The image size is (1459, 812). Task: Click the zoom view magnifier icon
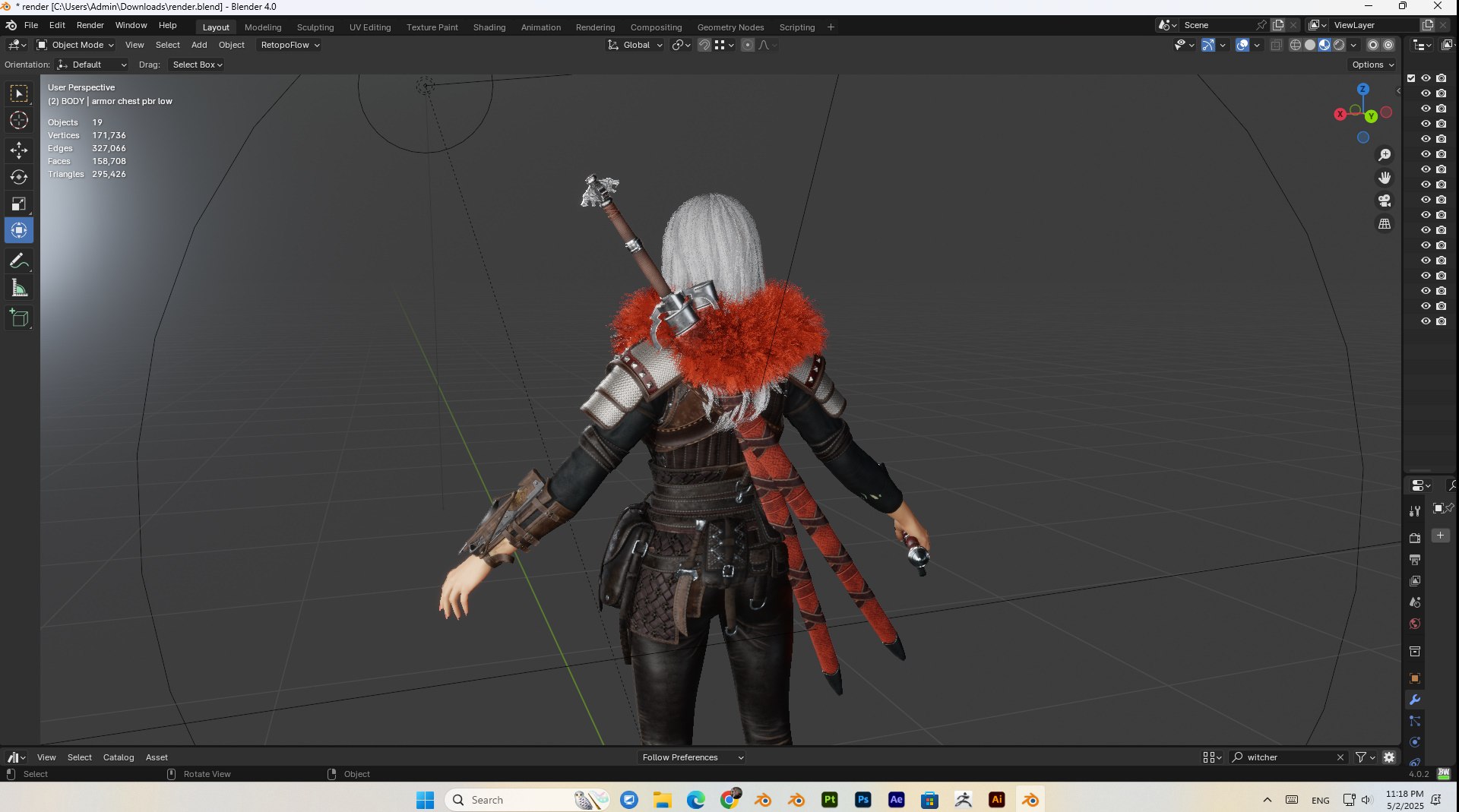[x=1385, y=155]
